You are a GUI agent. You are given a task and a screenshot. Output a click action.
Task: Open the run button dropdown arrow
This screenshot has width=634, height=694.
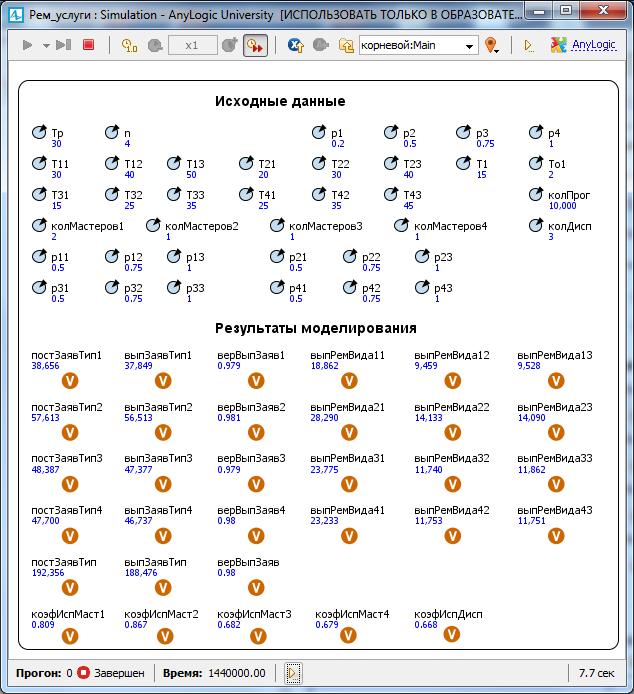point(46,46)
